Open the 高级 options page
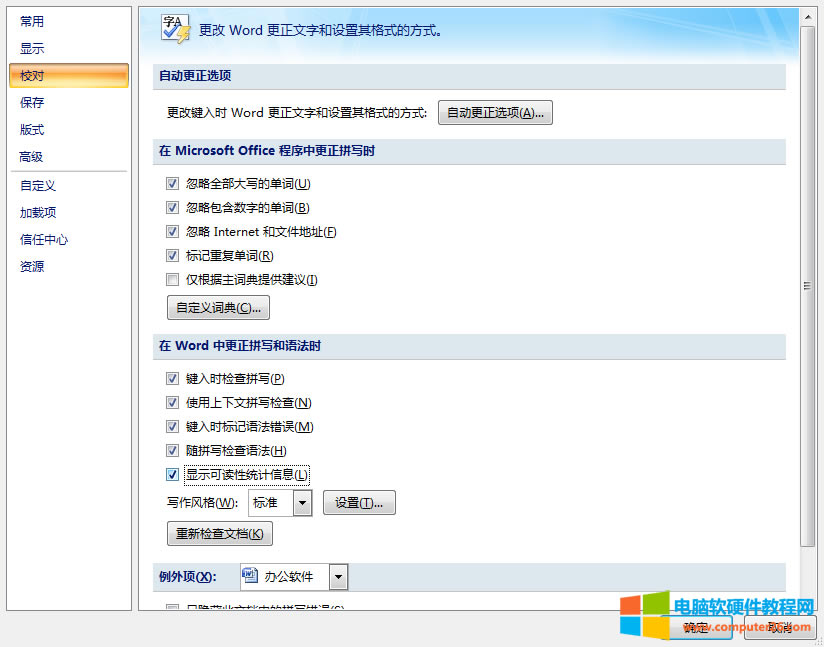 click(31, 156)
